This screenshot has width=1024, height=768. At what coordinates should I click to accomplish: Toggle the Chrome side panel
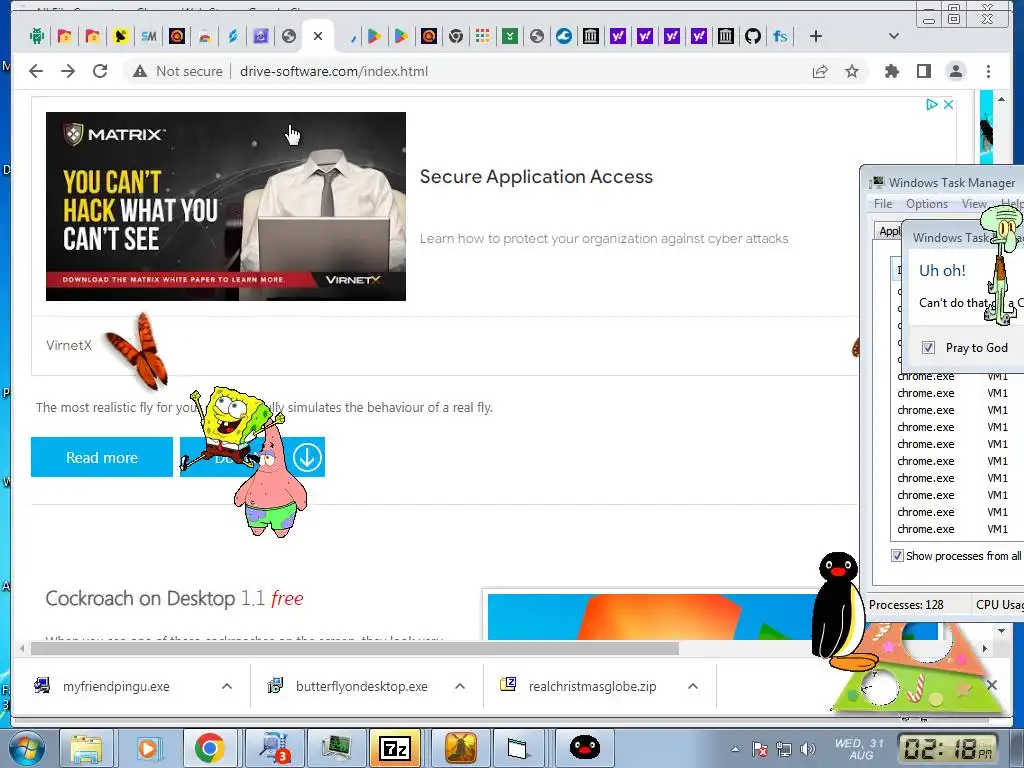click(x=923, y=71)
